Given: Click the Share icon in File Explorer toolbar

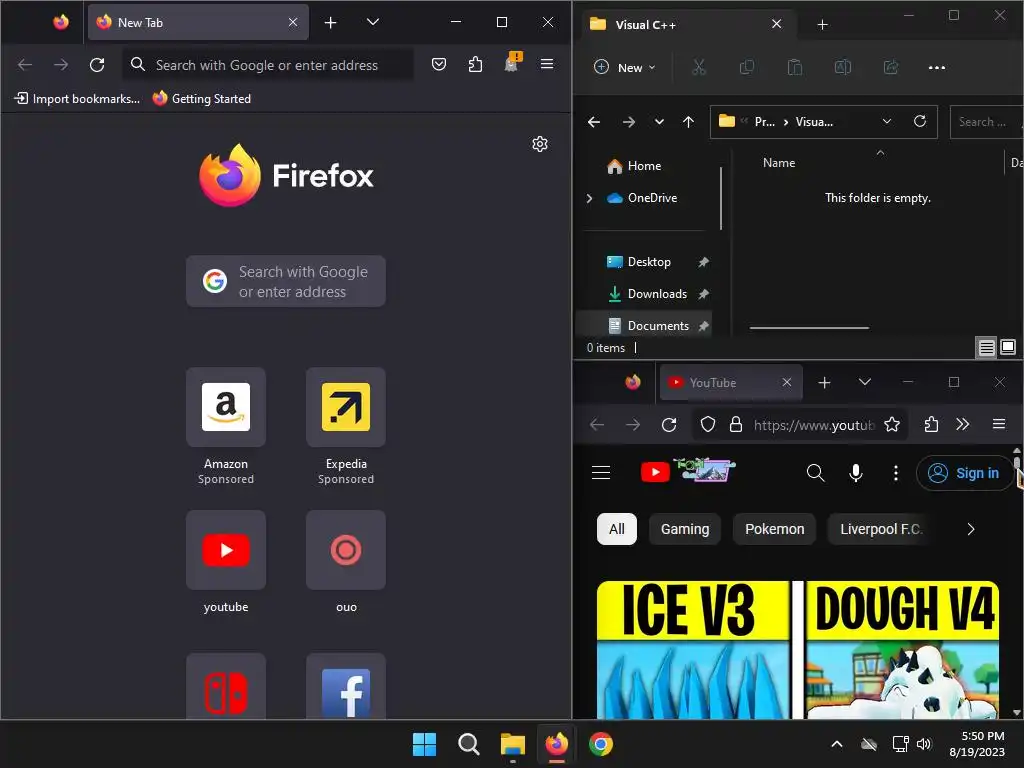Looking at the screenshot, I should 891,67.
